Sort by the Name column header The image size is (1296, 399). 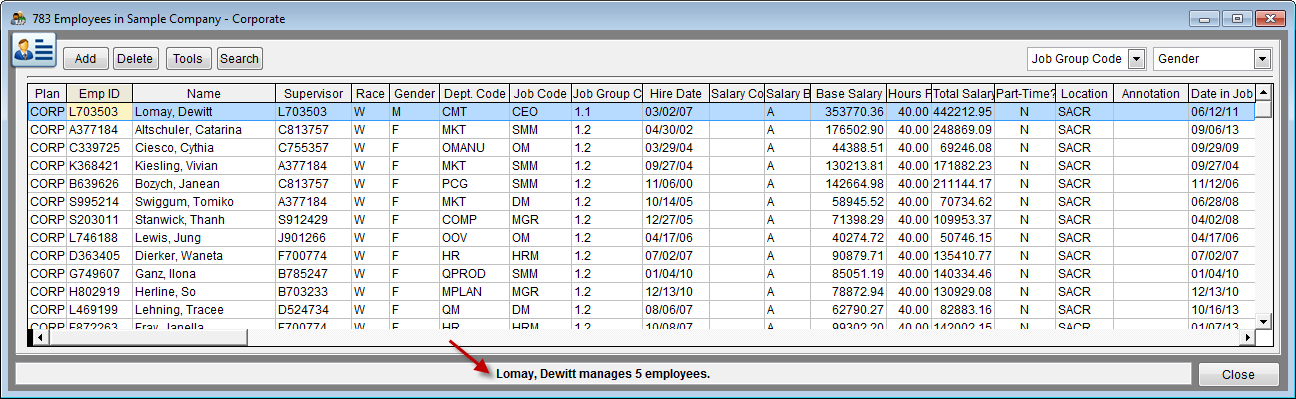click(x=203, y=93)
